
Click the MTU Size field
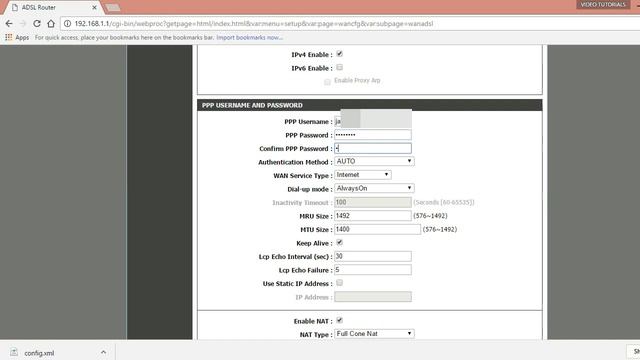pos(377,229)
